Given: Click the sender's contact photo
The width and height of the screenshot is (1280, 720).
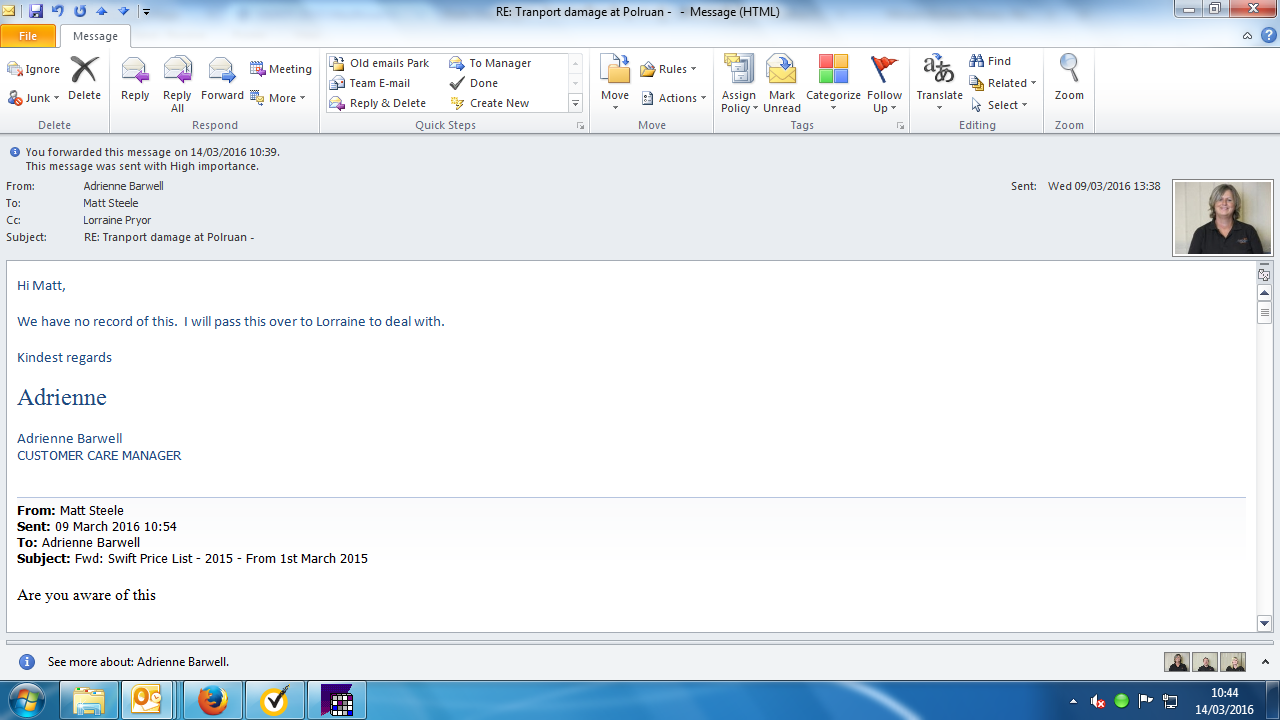Looking at the screenshot, I should (1222, 218).
